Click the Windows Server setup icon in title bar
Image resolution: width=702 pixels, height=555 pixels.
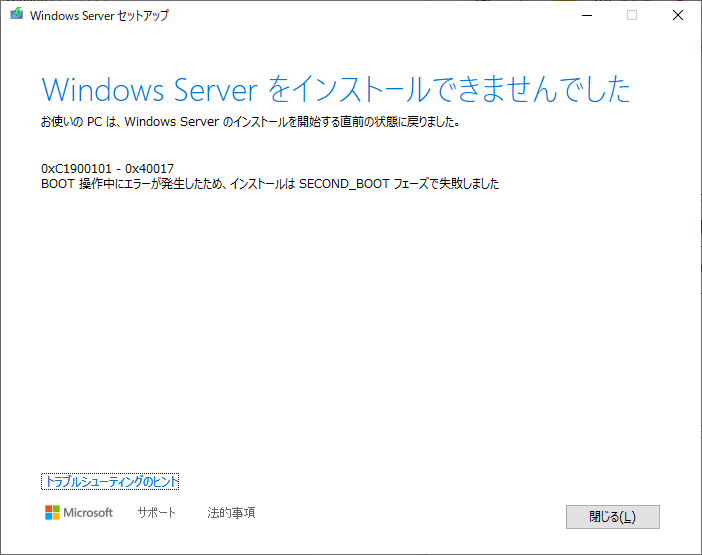coord(15,15)
